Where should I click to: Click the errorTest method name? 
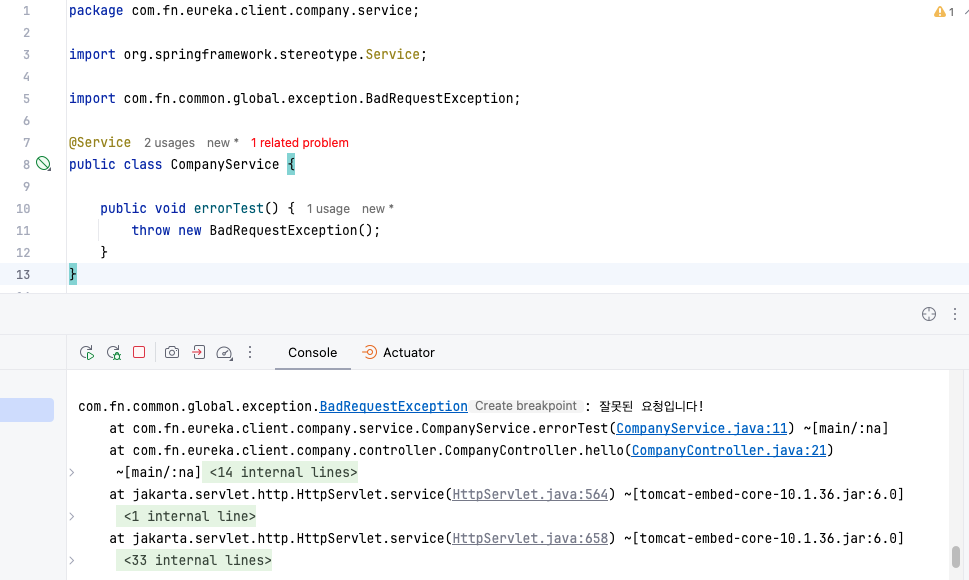point(229,208)
